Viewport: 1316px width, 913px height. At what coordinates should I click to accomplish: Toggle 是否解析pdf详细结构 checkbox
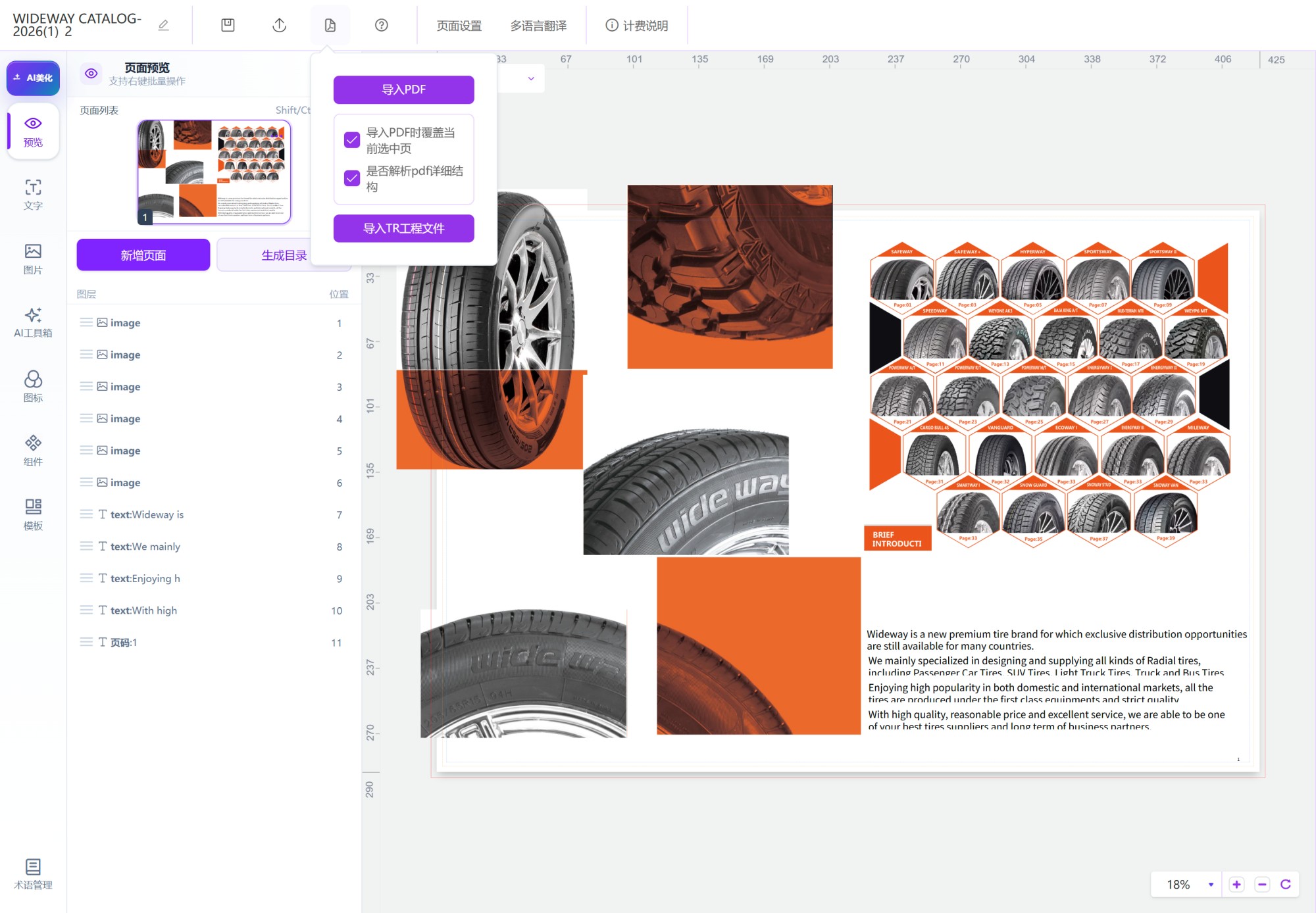352,178
